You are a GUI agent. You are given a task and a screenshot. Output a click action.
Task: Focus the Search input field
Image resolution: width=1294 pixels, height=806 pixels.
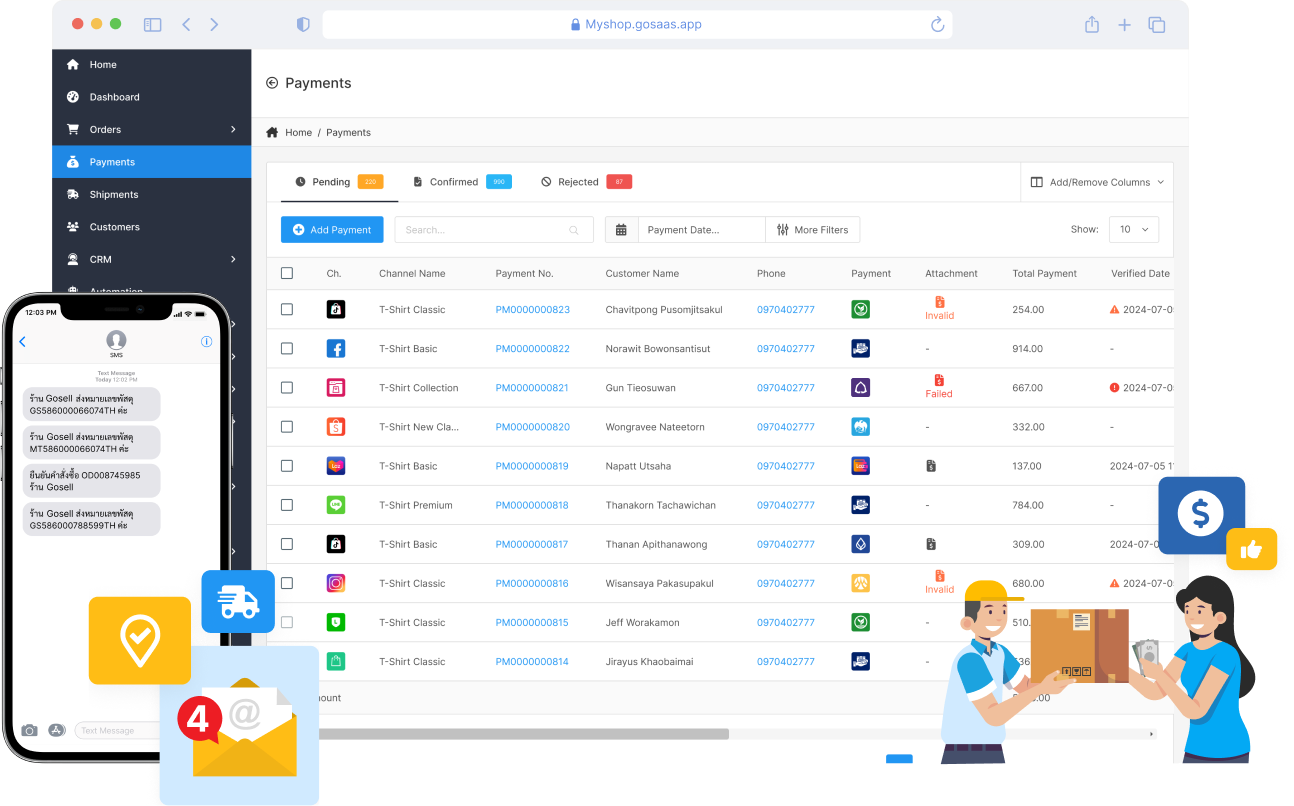tap(494, 230)
